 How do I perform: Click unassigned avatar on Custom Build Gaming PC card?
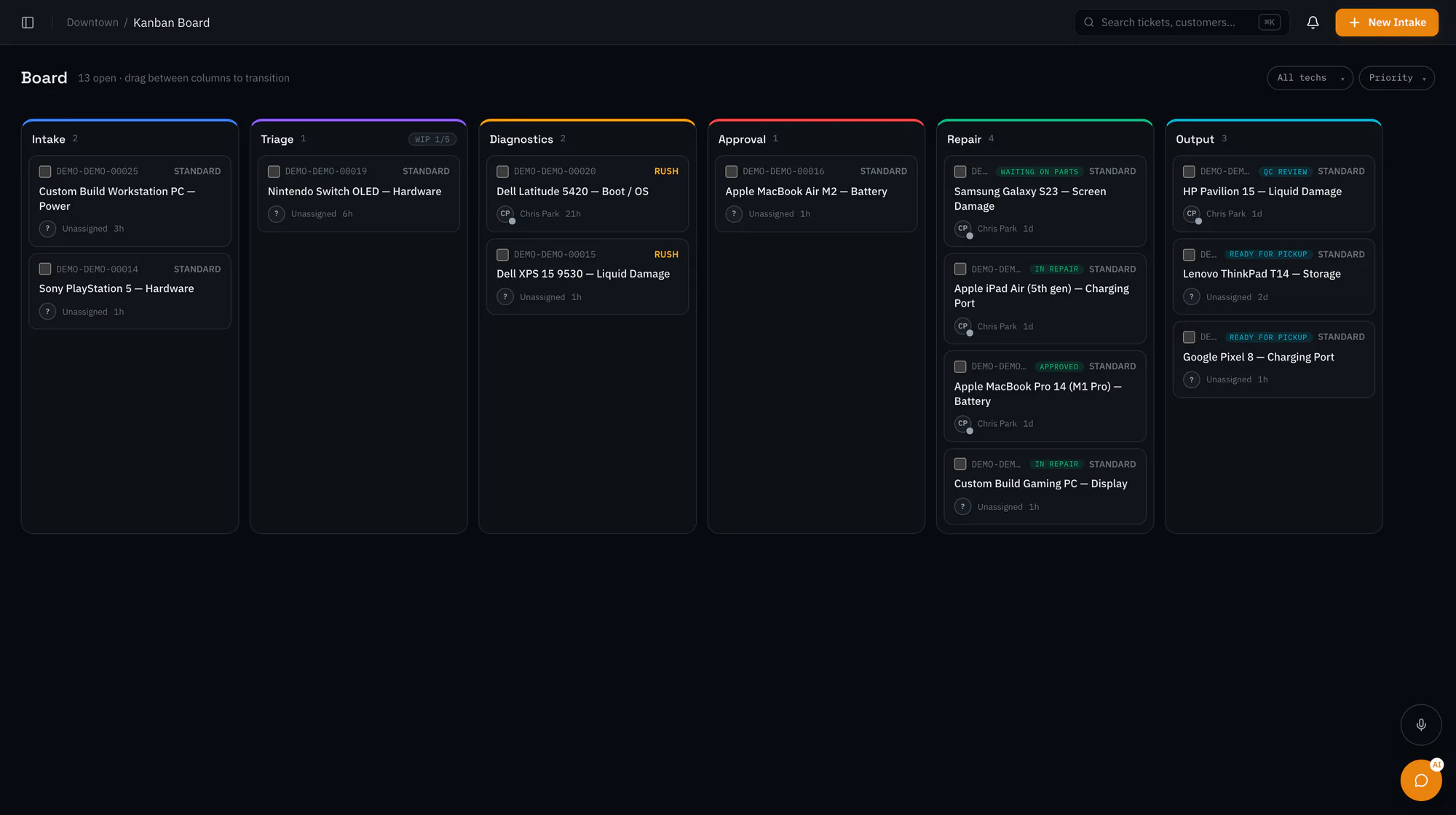tap(962, 507)
